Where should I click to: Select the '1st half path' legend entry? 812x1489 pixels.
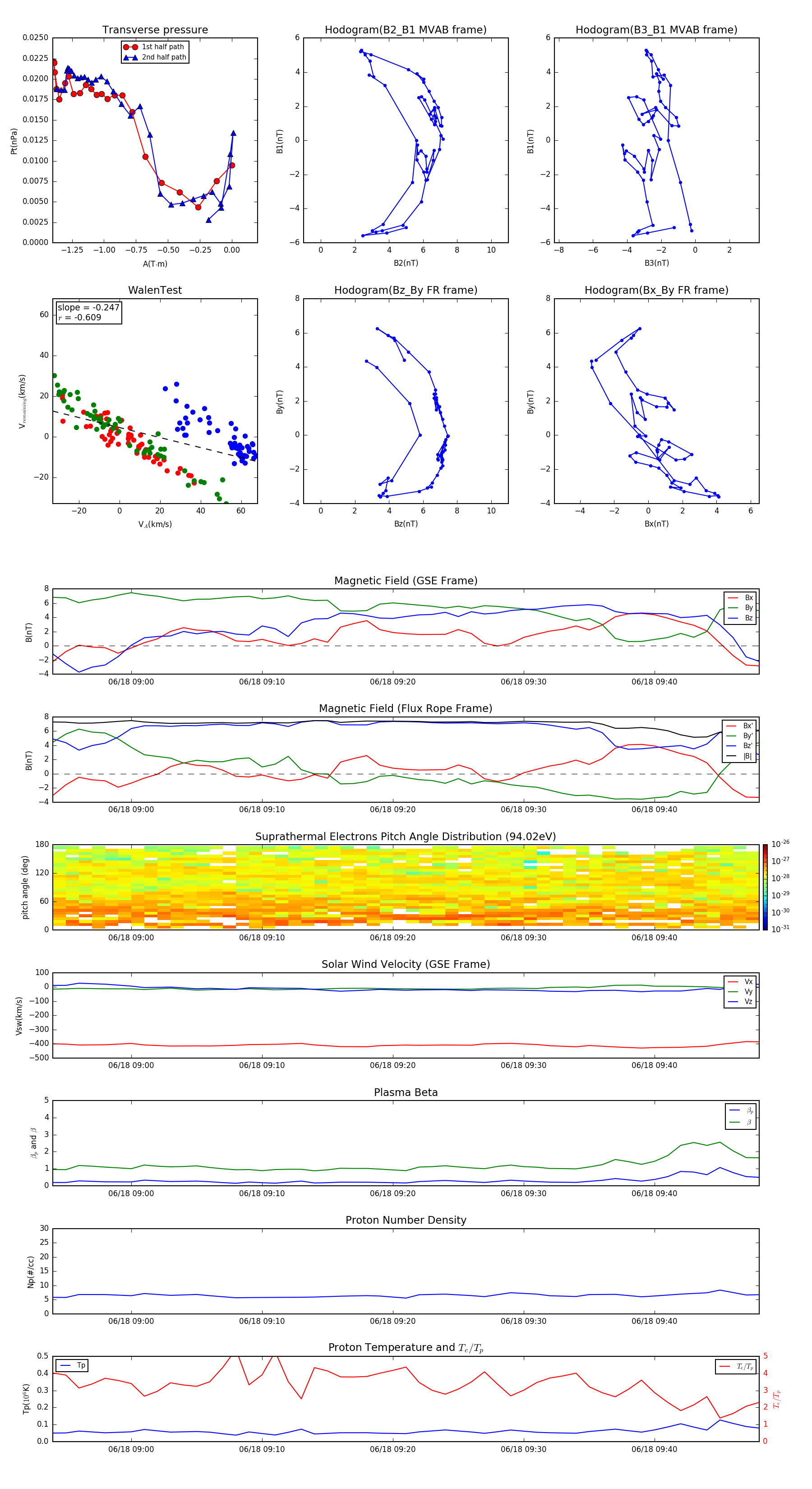click(x=154, y=47)
